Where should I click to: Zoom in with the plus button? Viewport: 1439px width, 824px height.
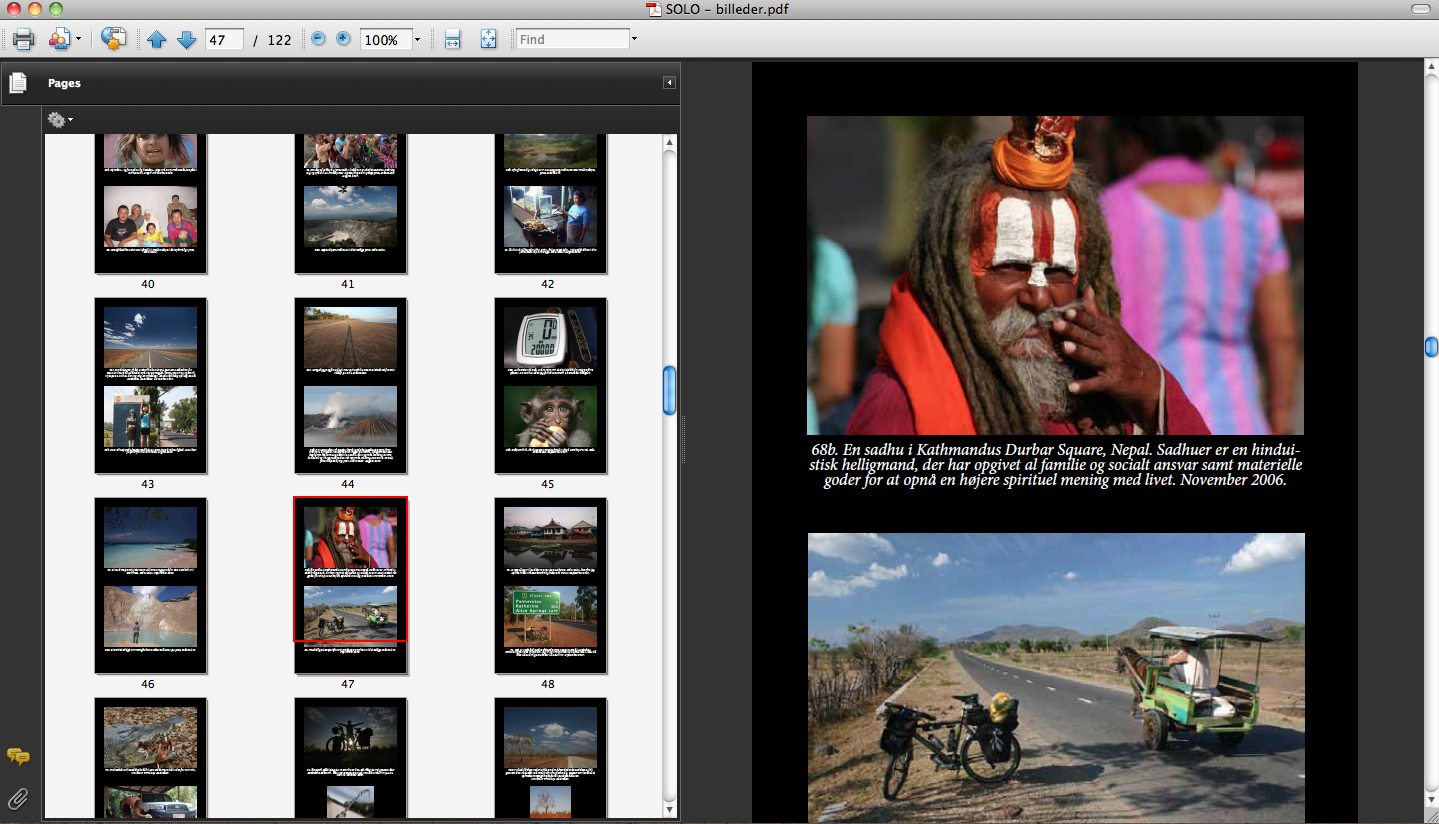[343, 39]
